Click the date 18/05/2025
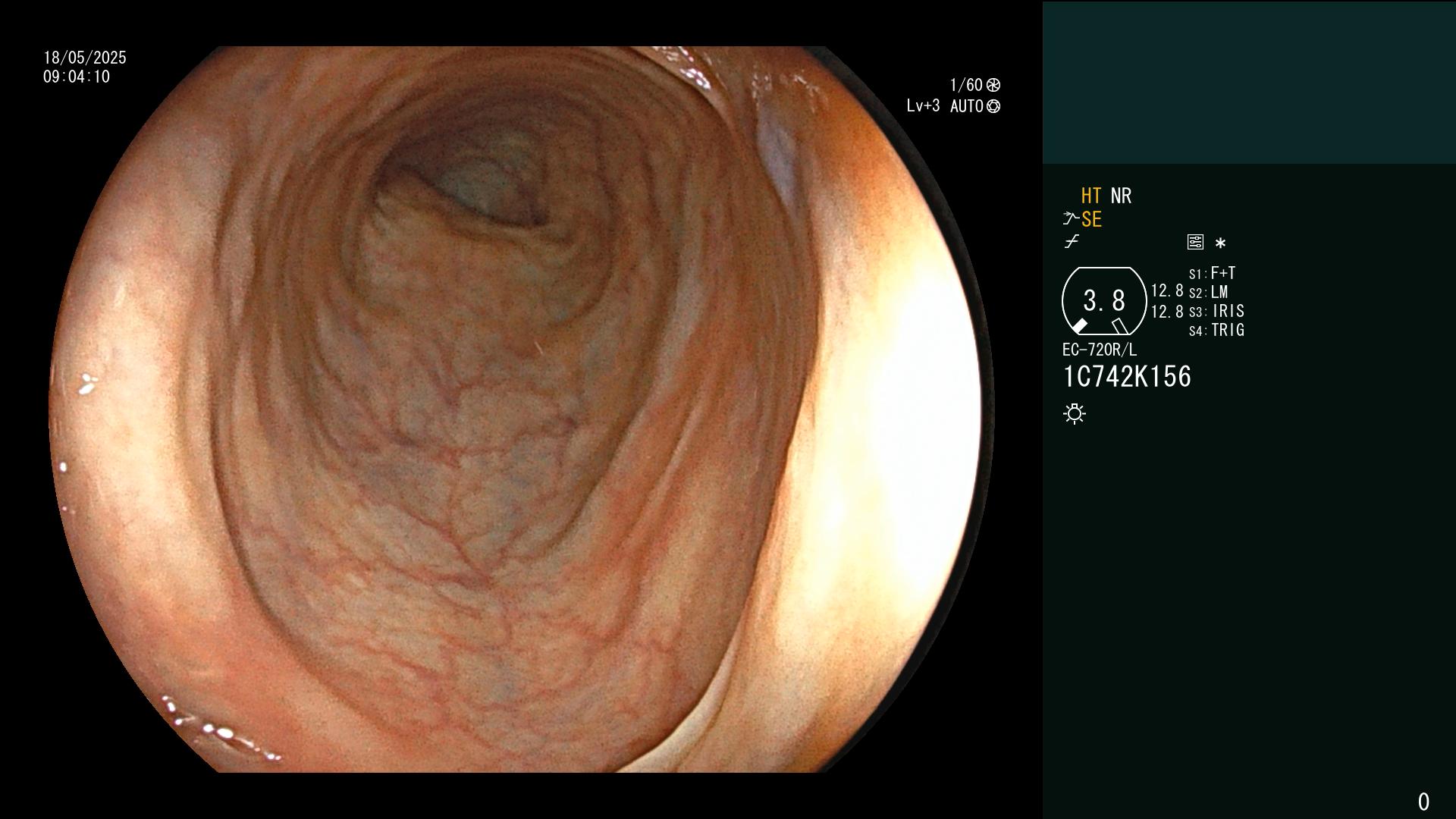This screenshot has width=1456, height=819. (x=85, y=58)
